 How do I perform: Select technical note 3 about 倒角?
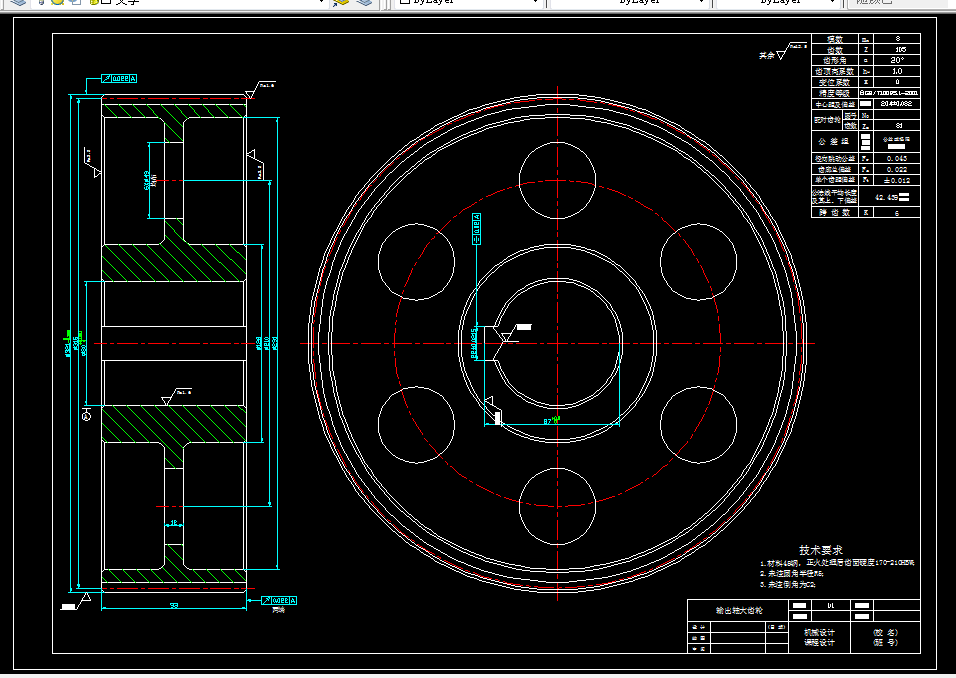(x=787, y=584)
